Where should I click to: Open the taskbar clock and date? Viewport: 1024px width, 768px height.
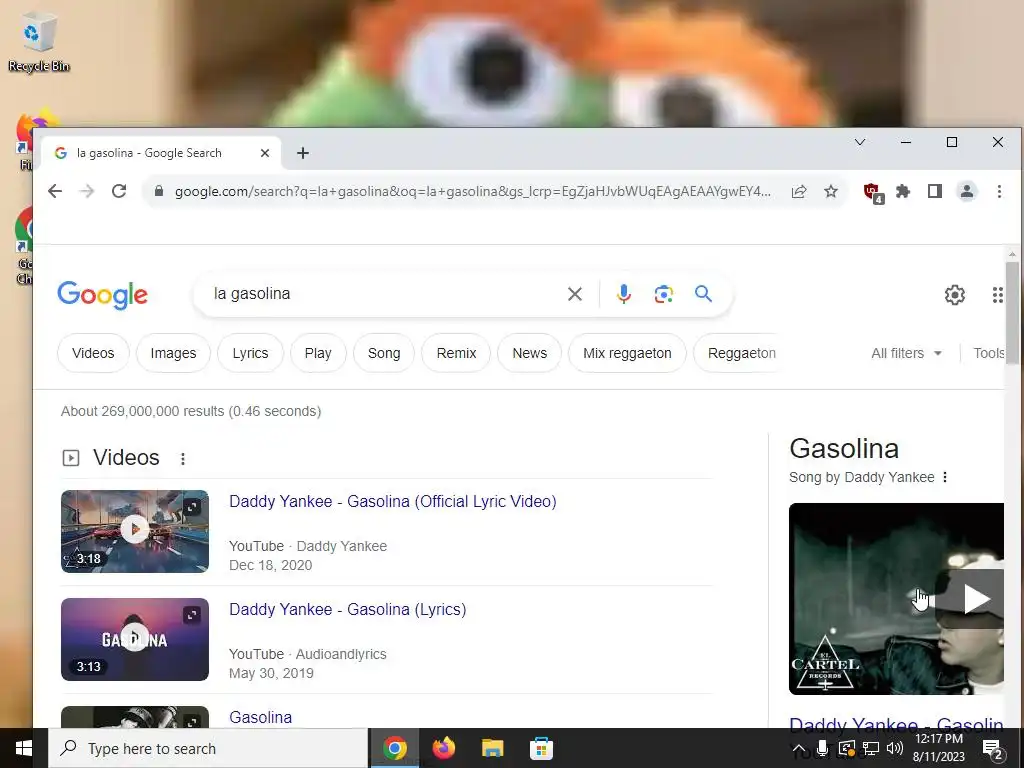coord(938,748)
